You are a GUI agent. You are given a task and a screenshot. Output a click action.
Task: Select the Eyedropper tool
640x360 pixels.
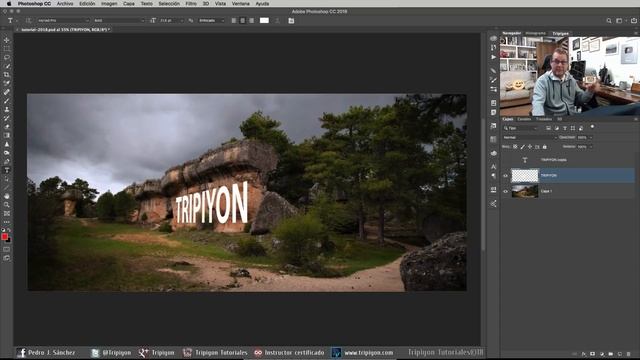tap(7, 83)
